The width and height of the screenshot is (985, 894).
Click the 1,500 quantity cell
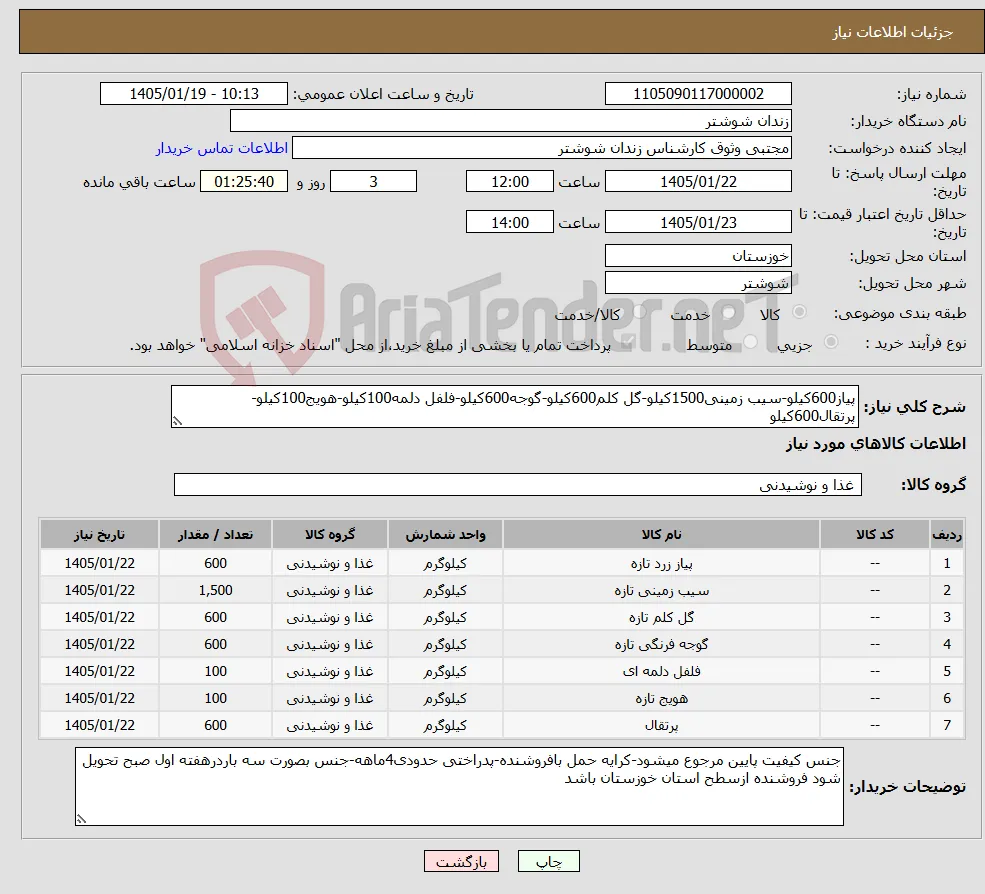[215, 591]
